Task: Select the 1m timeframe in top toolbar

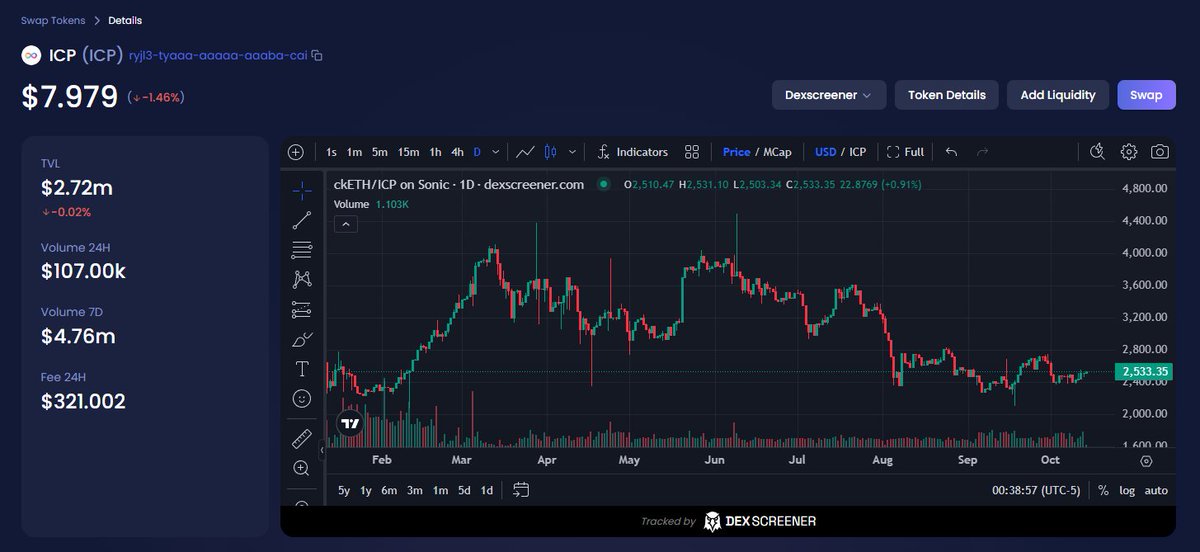Action: click(x=354, y=152)
